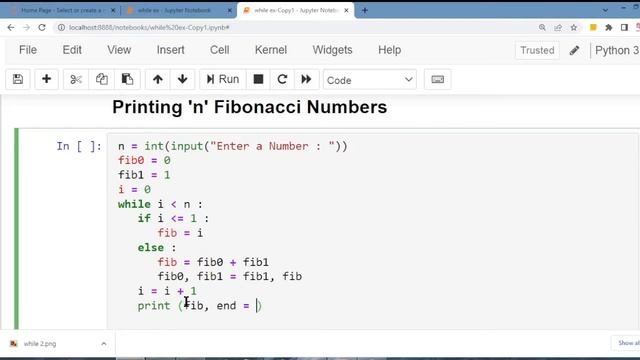
Task: Insert a cell below using the plus icon
Action: [47, 79]
